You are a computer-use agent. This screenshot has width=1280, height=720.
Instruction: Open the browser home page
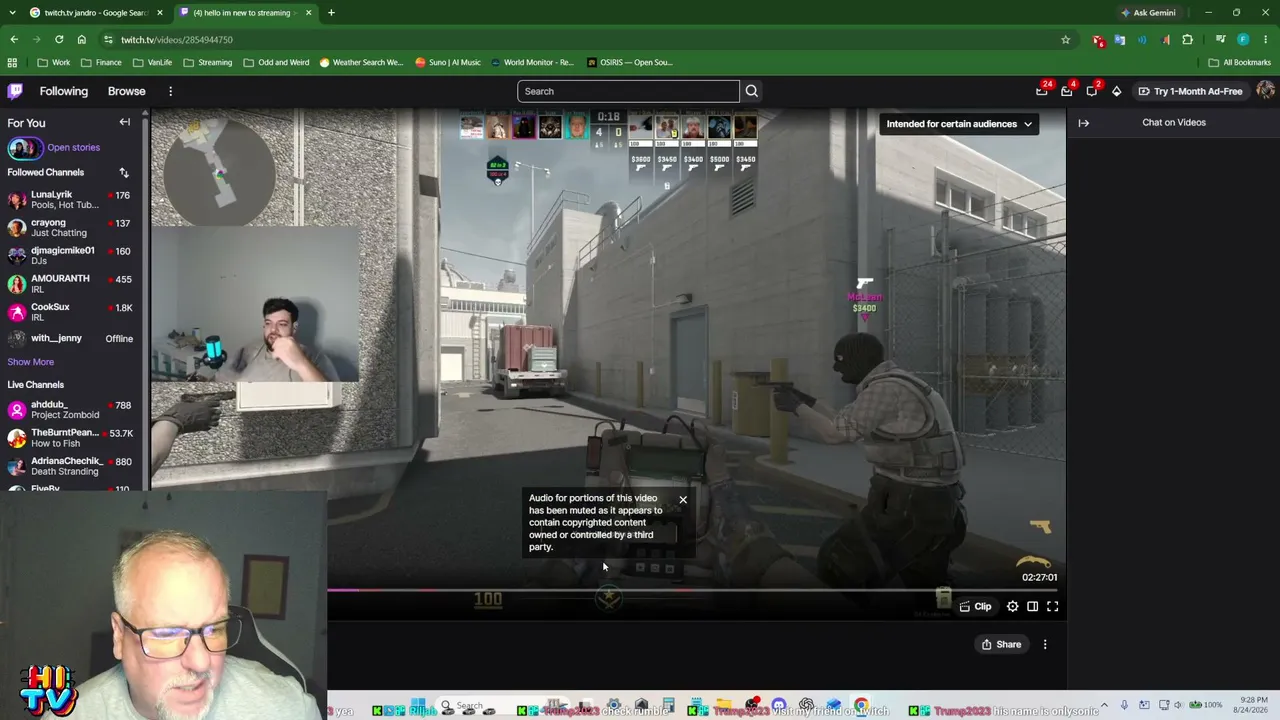[x=81, y=39]
